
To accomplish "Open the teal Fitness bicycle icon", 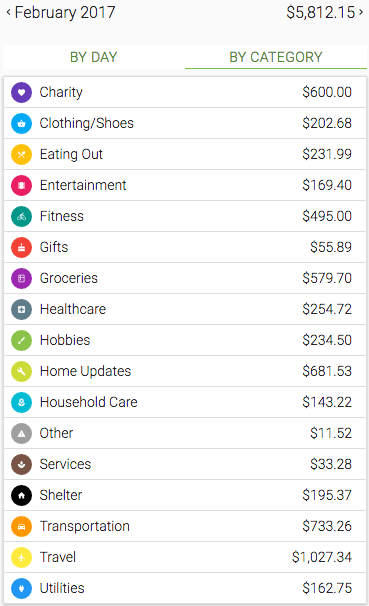I will pos(21,216).
